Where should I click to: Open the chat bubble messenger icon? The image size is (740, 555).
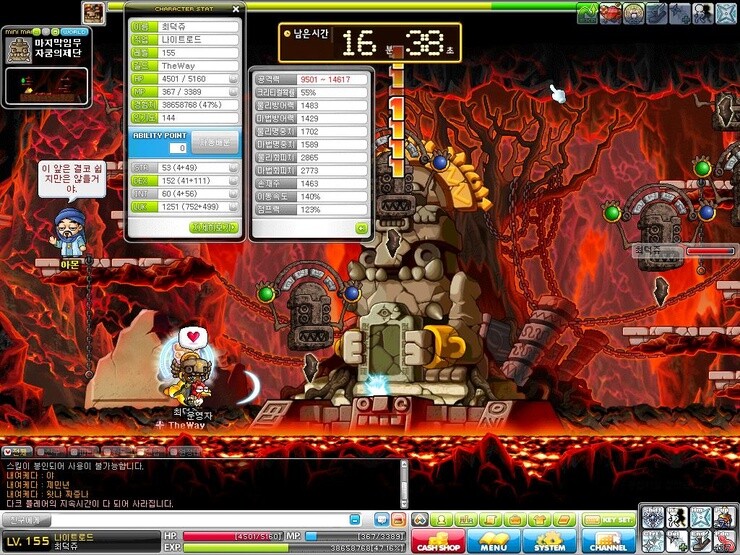tap(381, 520)
